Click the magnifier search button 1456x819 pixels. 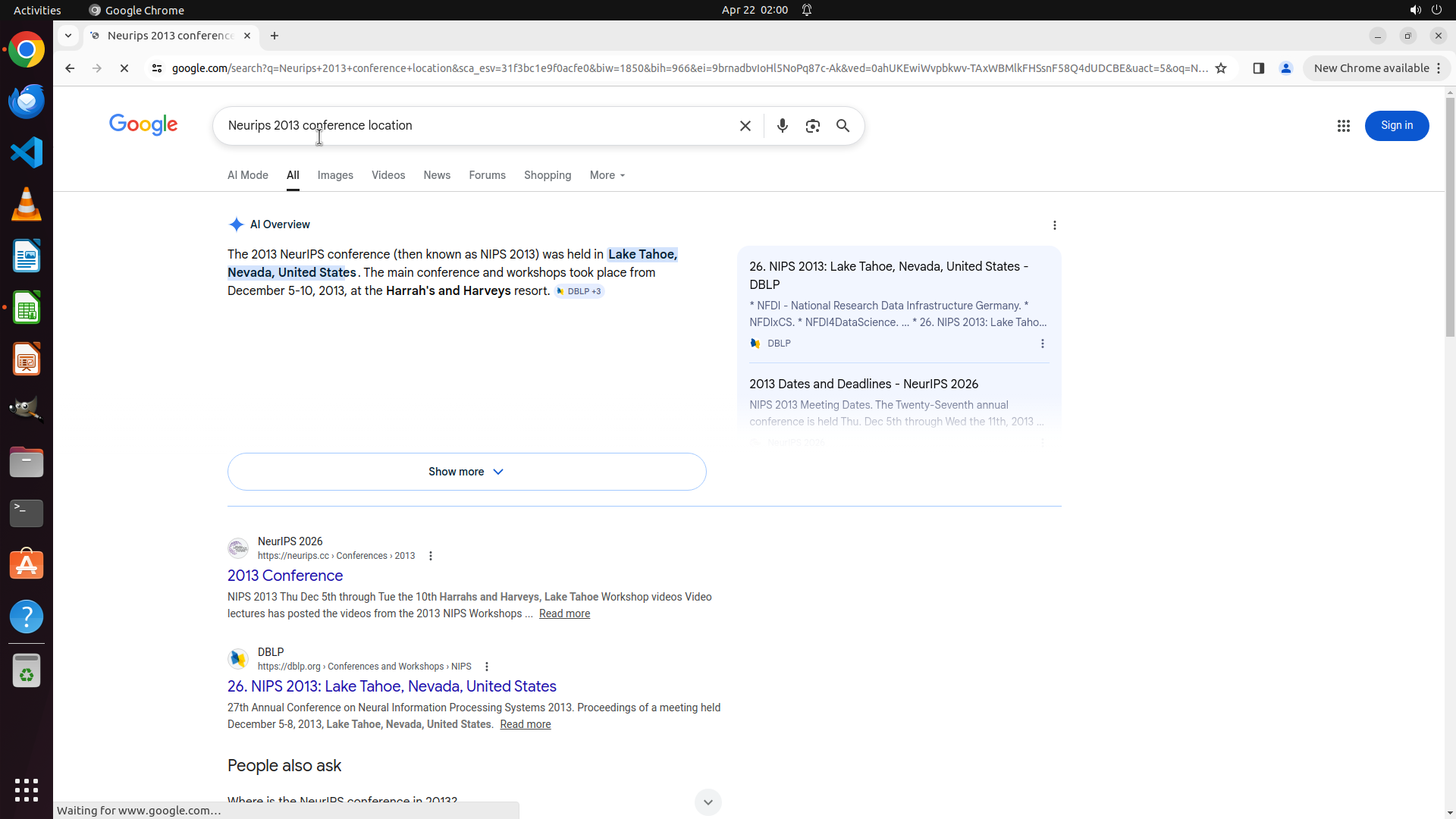coord(843,126)
